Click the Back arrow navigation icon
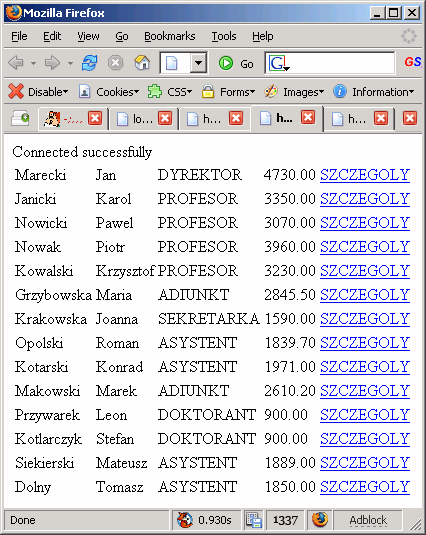 point(16,63)
